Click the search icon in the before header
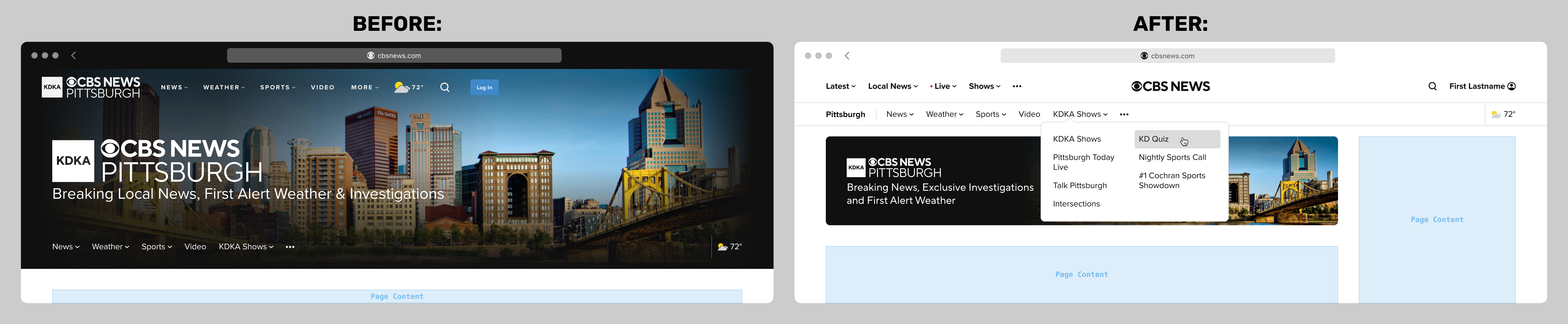Viewport: 1568px width, 324px height. click(445, 87)
